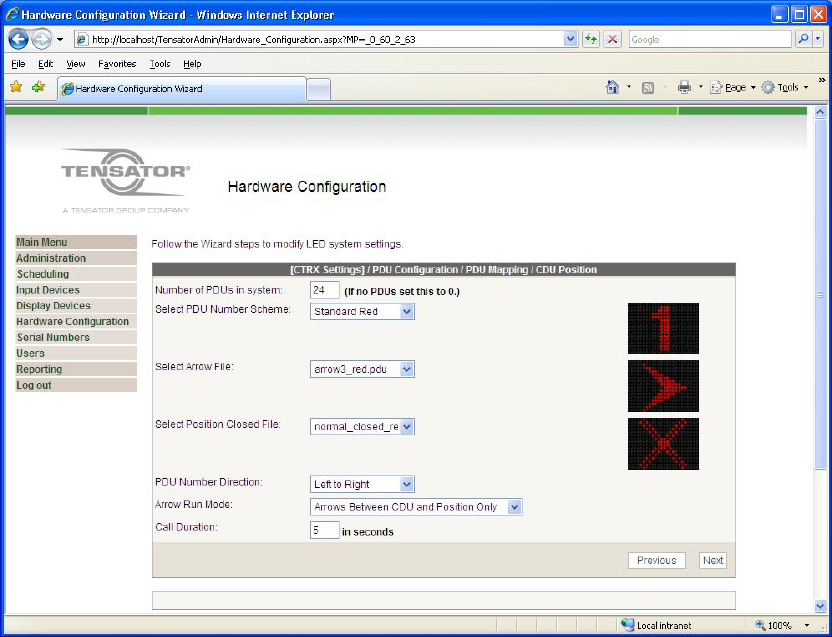
Task: Click the Home toolbar icon
Action: coord(612,88)
